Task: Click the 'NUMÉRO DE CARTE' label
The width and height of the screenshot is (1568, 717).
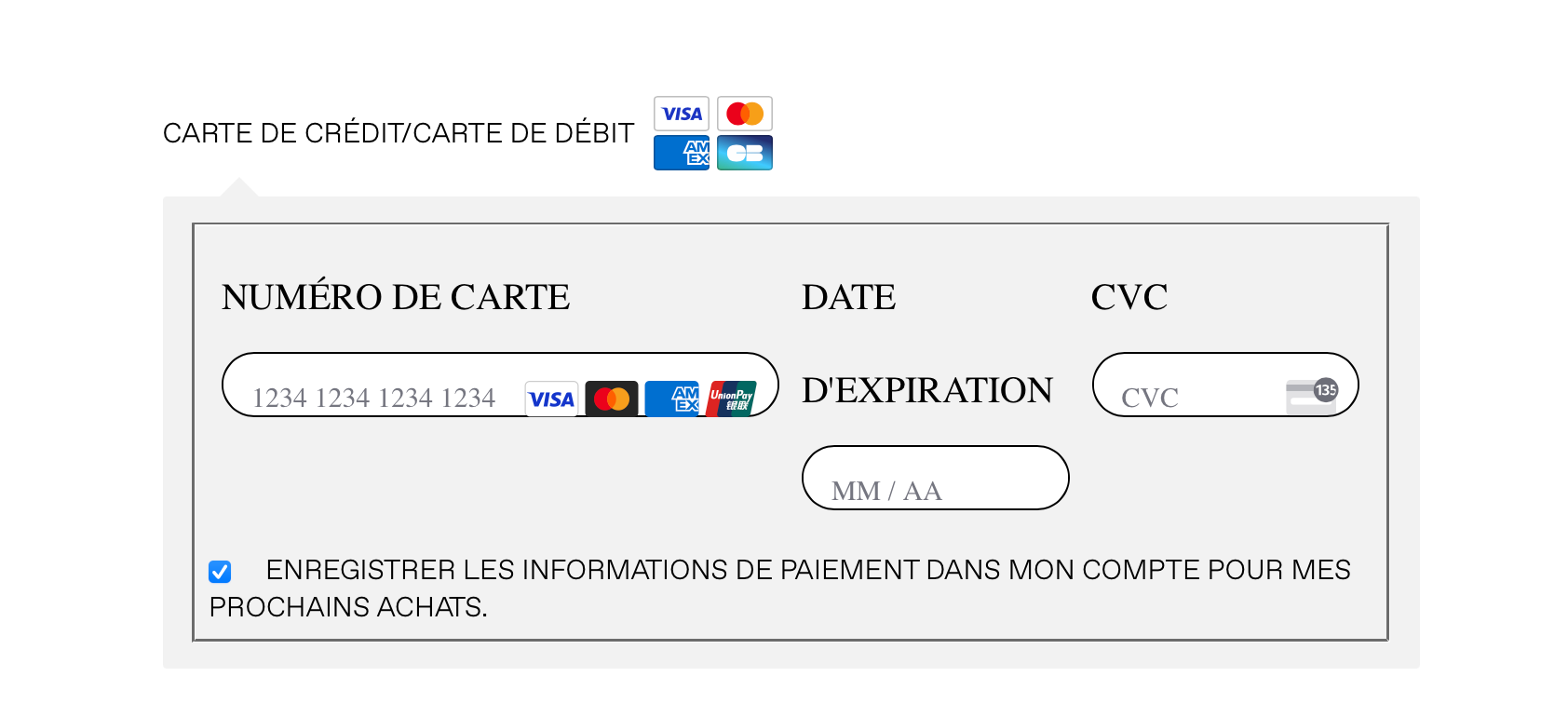Action: tap(396, 296)
